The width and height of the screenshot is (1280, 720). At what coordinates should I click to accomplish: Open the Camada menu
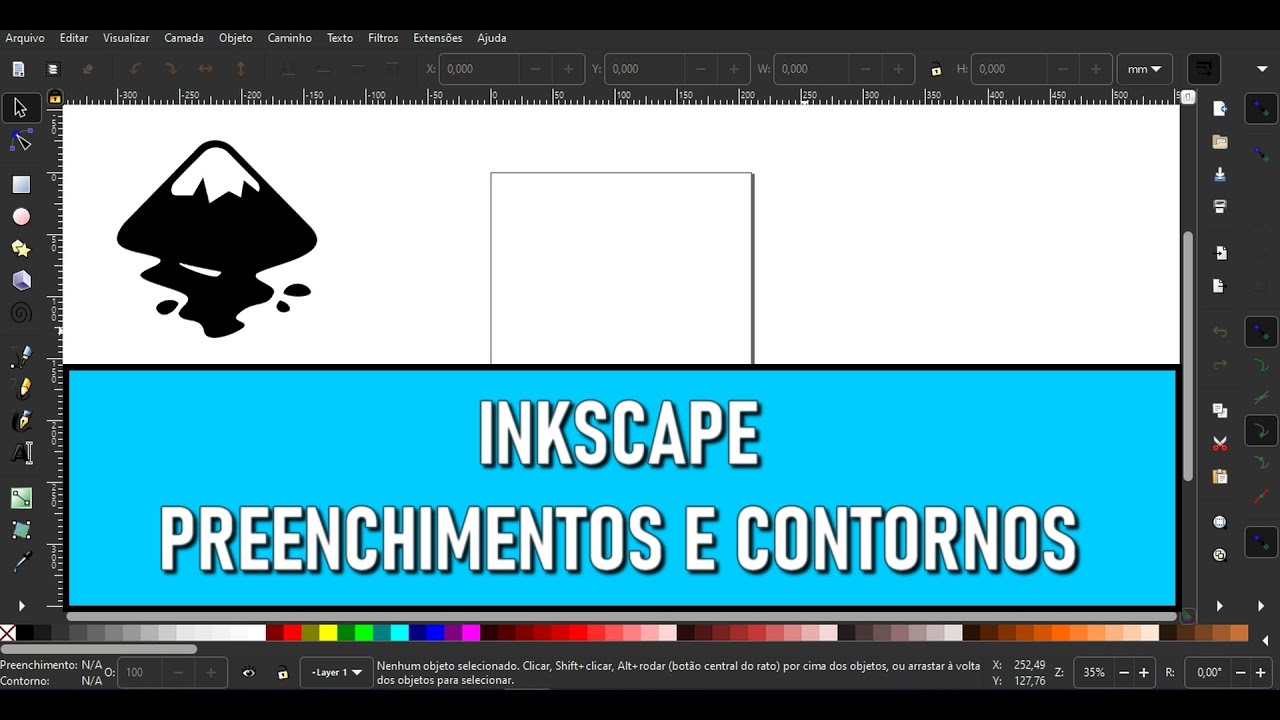click(x=184, y=38)
